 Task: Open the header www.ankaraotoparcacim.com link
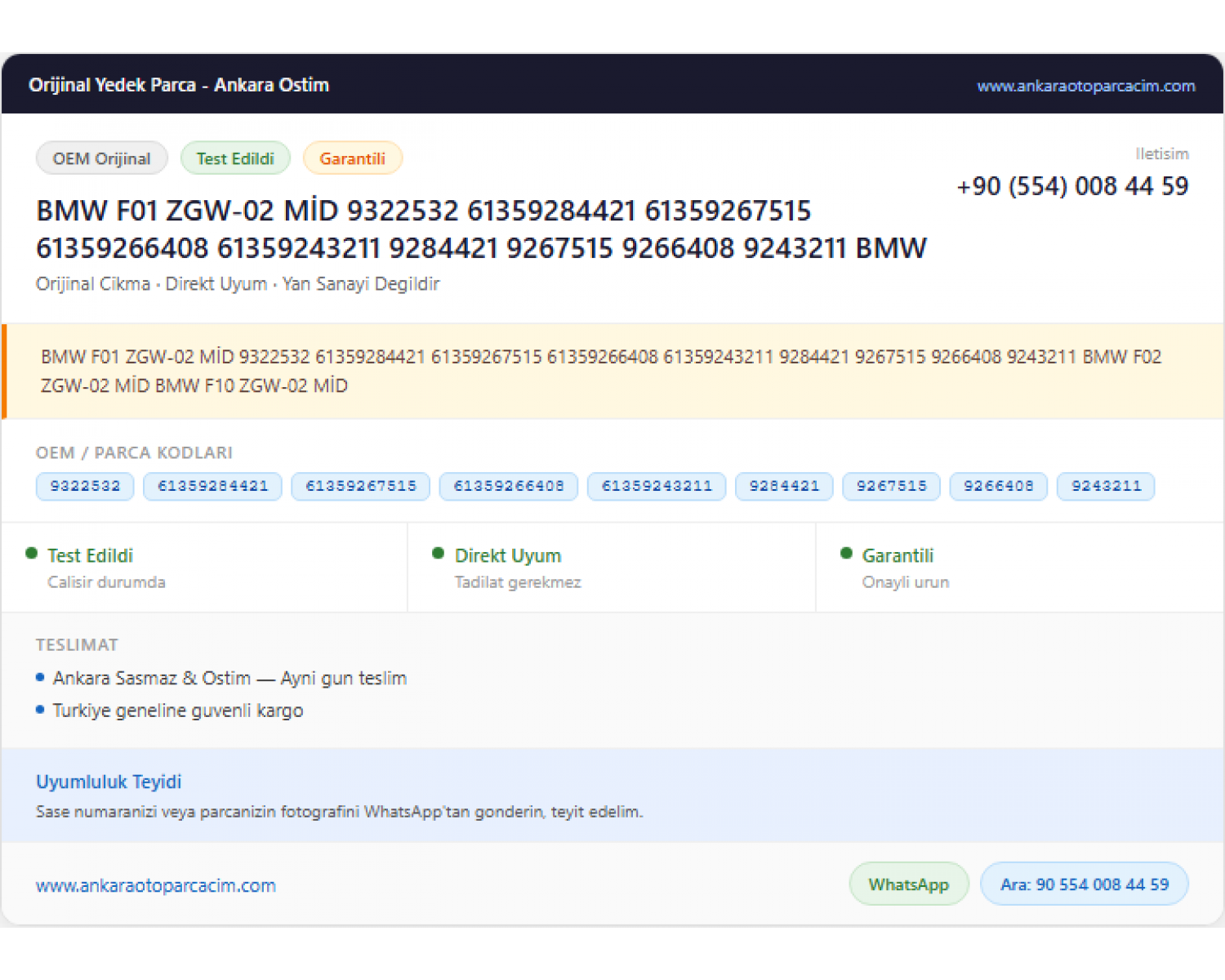coord(1086,86)
